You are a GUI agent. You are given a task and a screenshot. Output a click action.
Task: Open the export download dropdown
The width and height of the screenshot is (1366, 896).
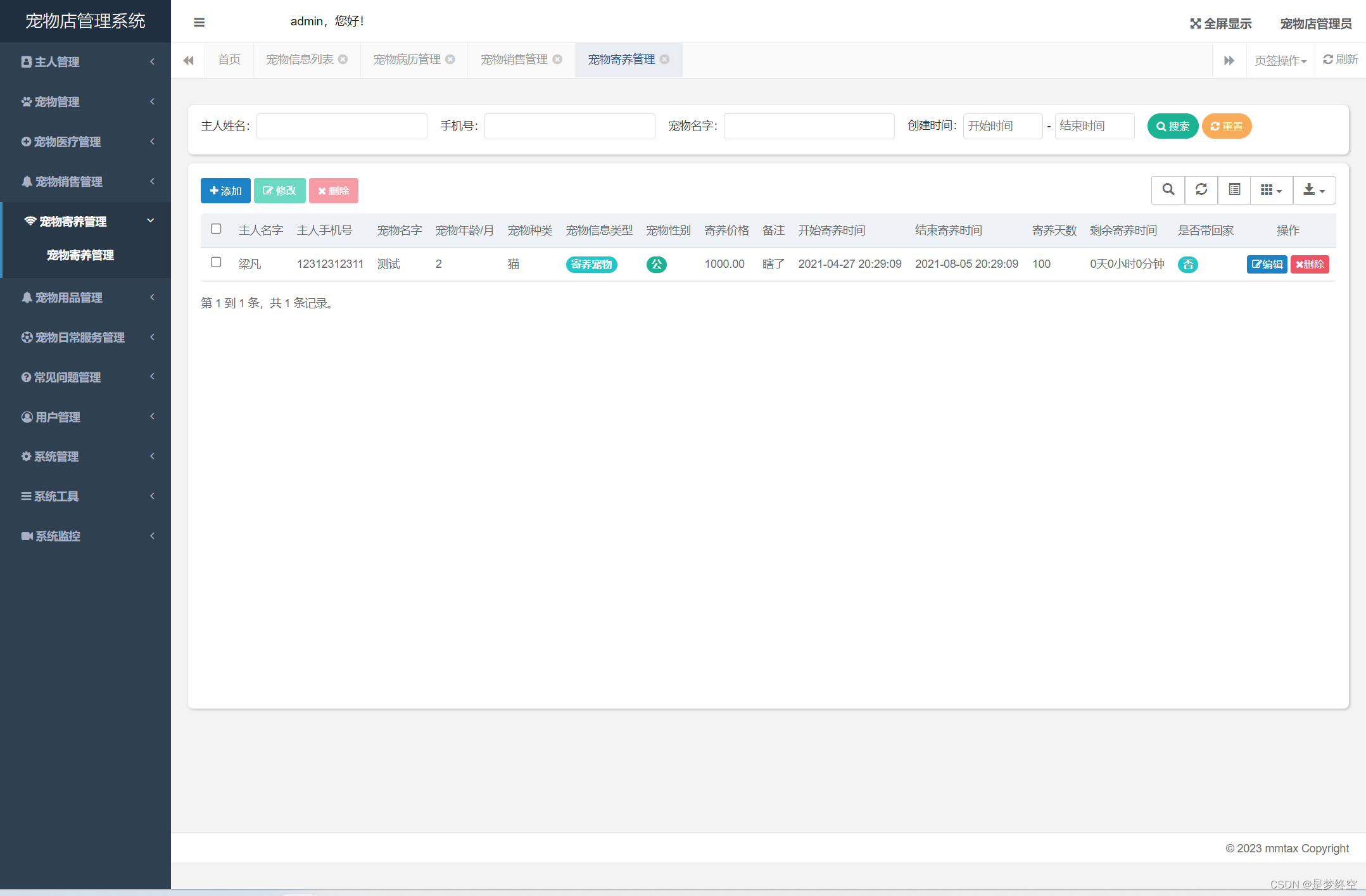click(1313, 190)
